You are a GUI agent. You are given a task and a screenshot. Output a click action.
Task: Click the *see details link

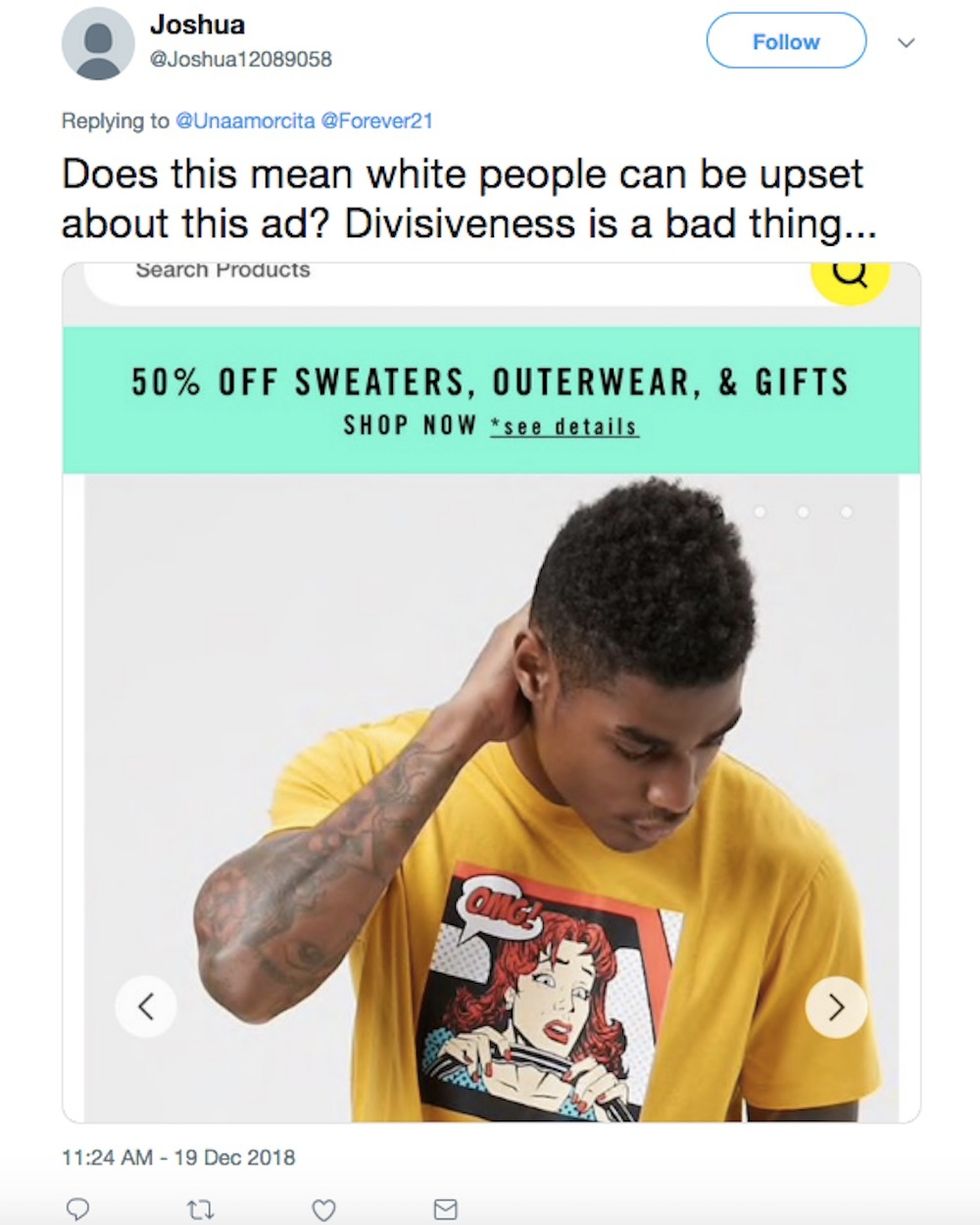(564, 426)
